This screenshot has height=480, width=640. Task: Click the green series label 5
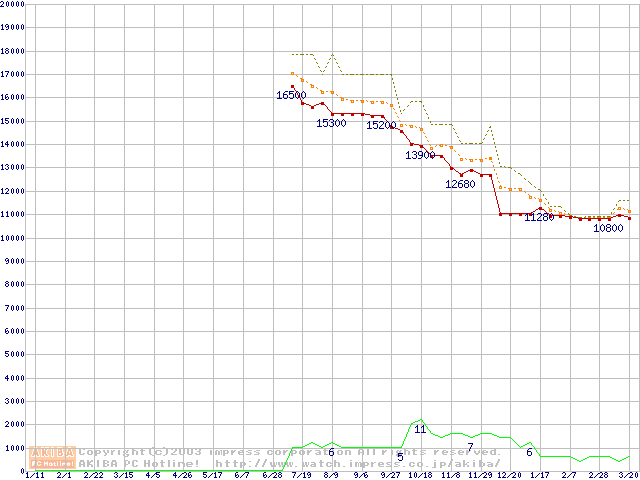click(x=400, y=457)
